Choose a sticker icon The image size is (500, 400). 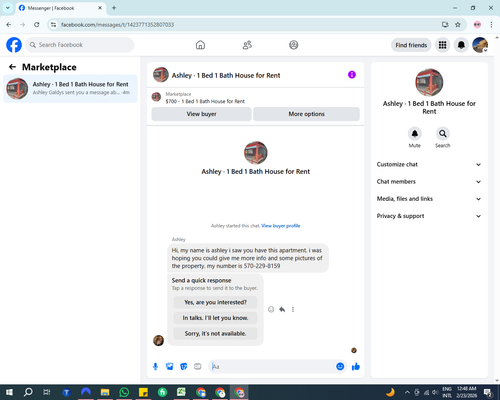coord(184,367)
